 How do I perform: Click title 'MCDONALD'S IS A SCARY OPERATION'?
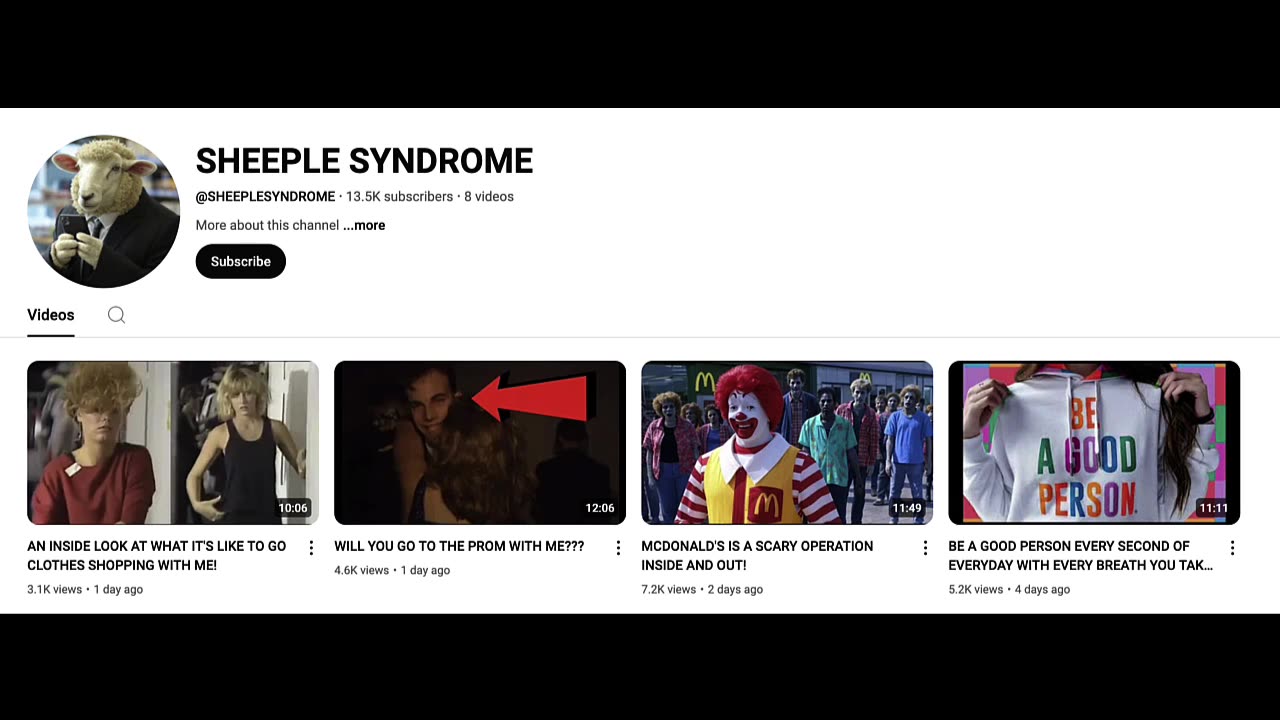click(x=757, y=556)
